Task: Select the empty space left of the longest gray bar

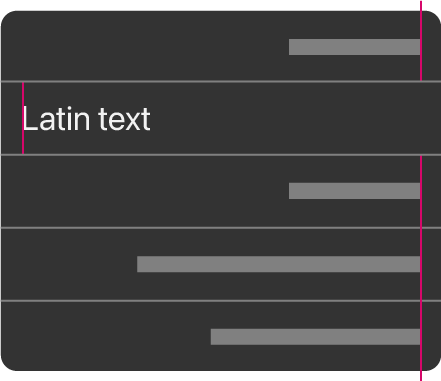Action: point(69,264)
